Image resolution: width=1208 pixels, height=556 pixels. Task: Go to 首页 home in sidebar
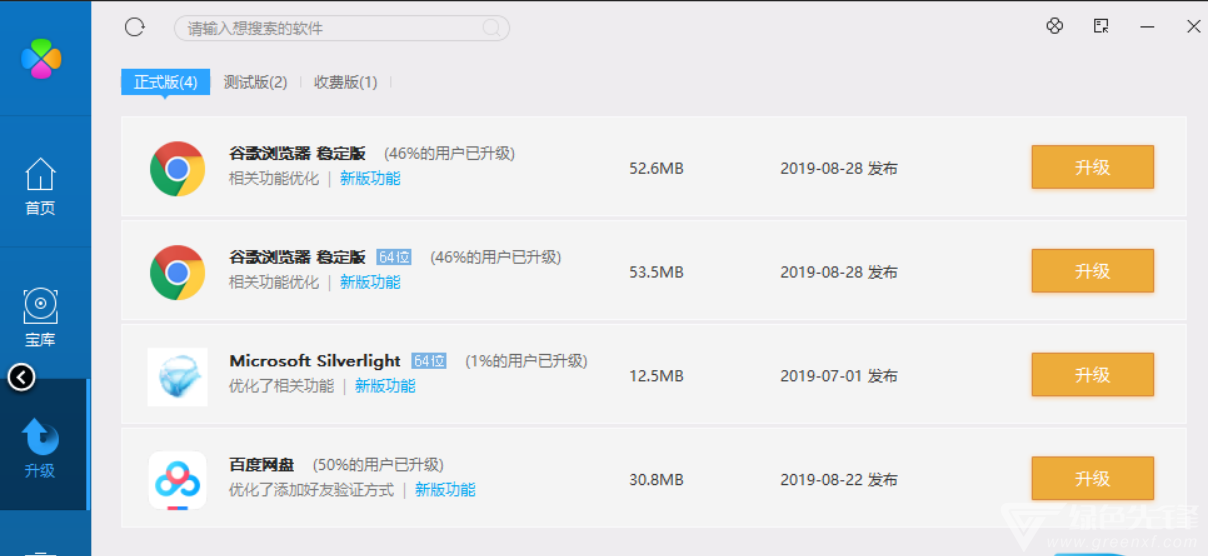(40, 186)
